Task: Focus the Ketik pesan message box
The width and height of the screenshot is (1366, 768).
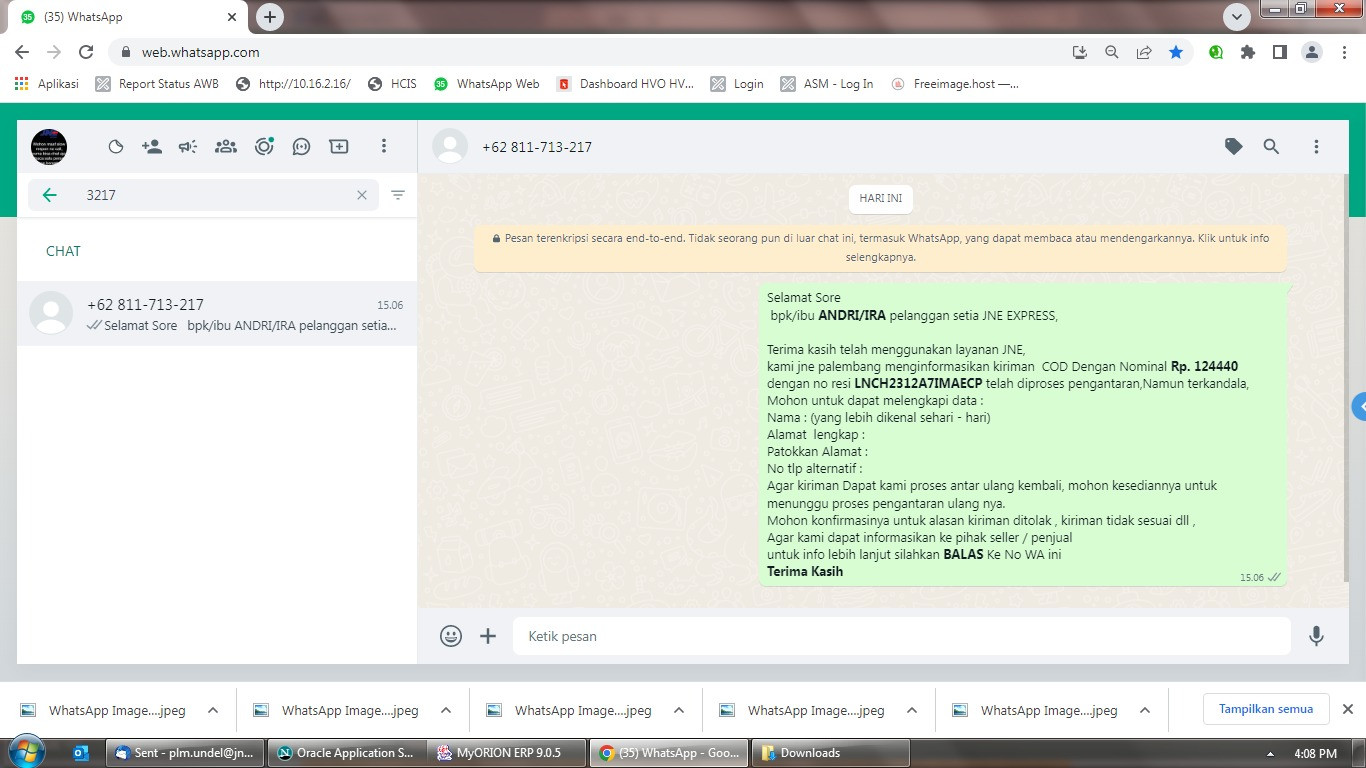Action: point(902,636)
